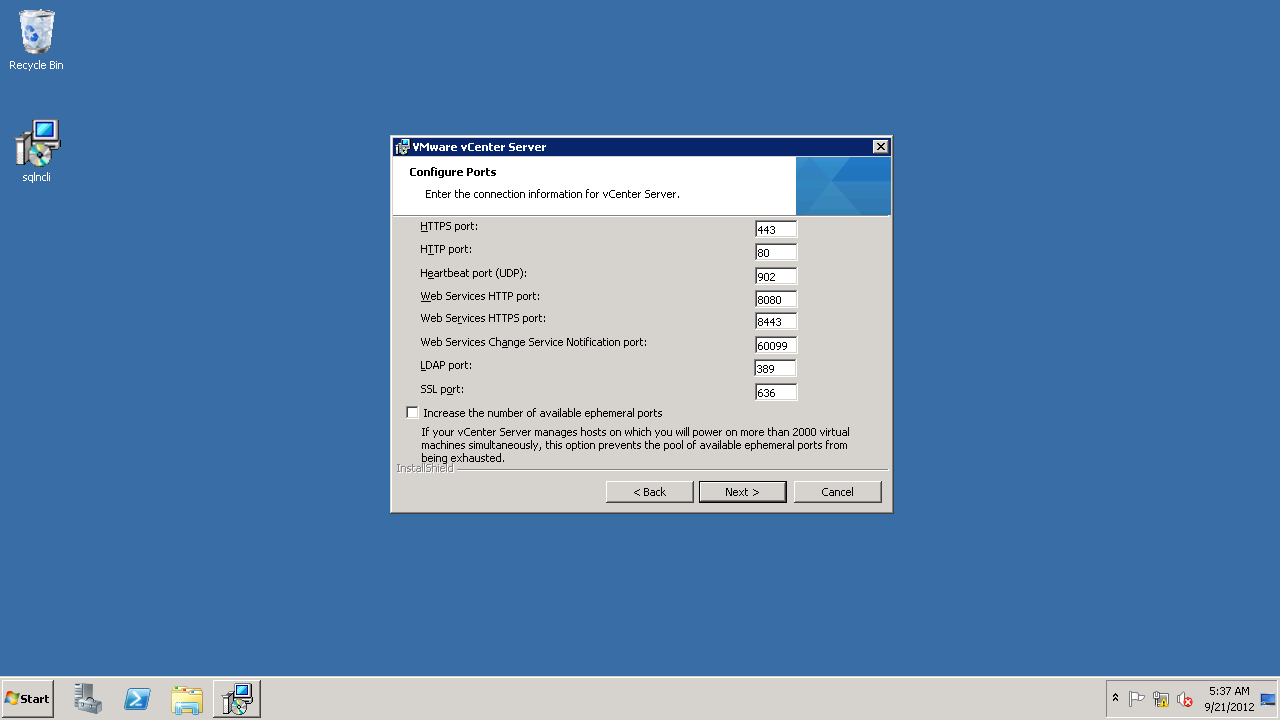Open Server Manager from the taskbar
Screen dimensions: 1280x720
click(x=88, y=699)
